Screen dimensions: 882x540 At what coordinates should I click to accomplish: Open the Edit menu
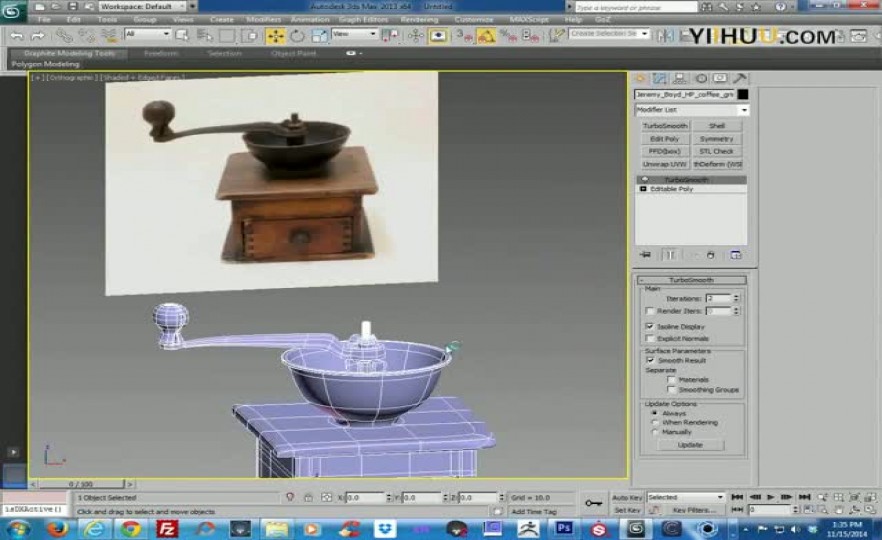[74, 20]
